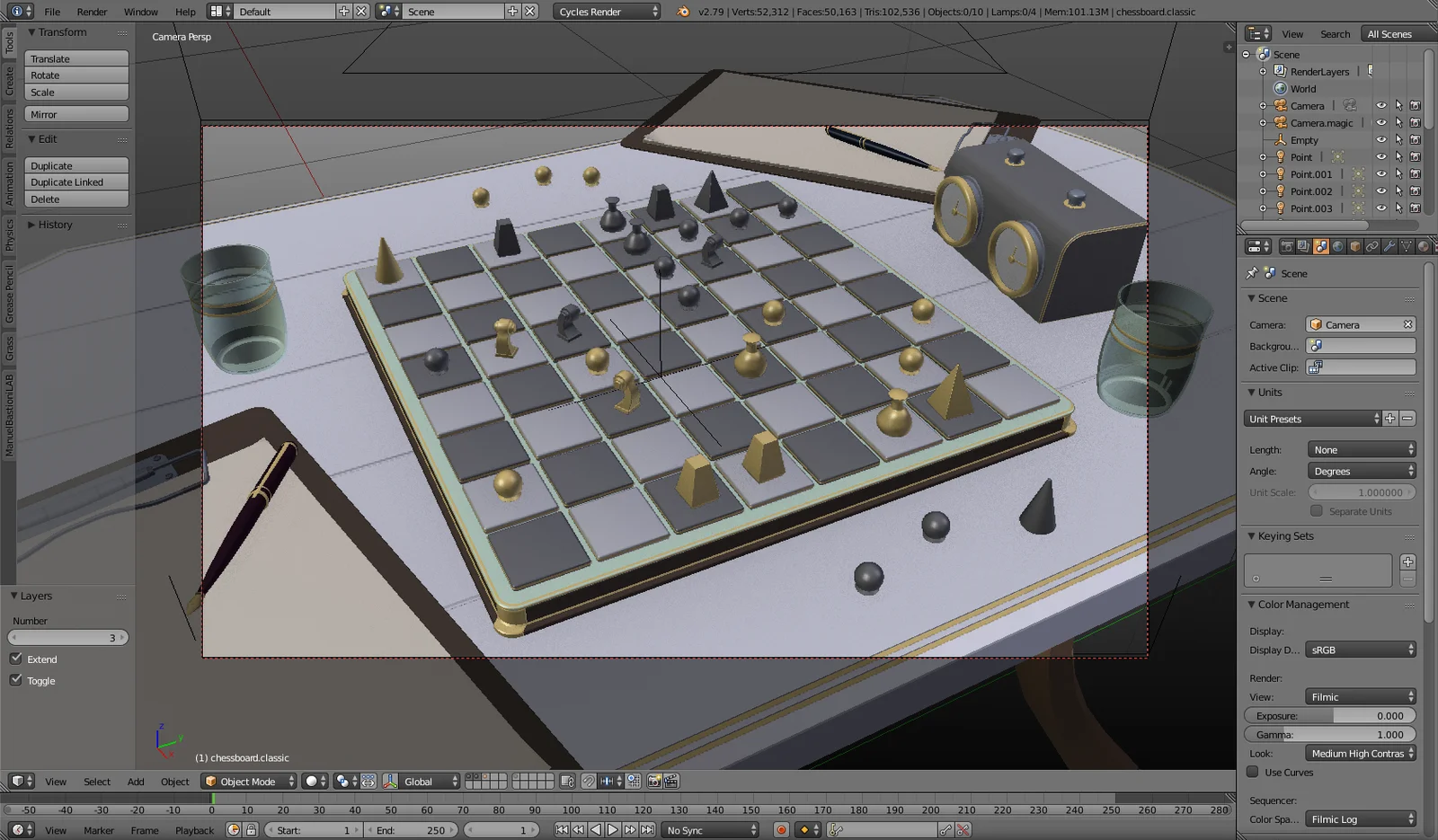The image size is (1438, 840).
Task: Open the Modifiers wrench tab
Action: tap(1389, 245)
